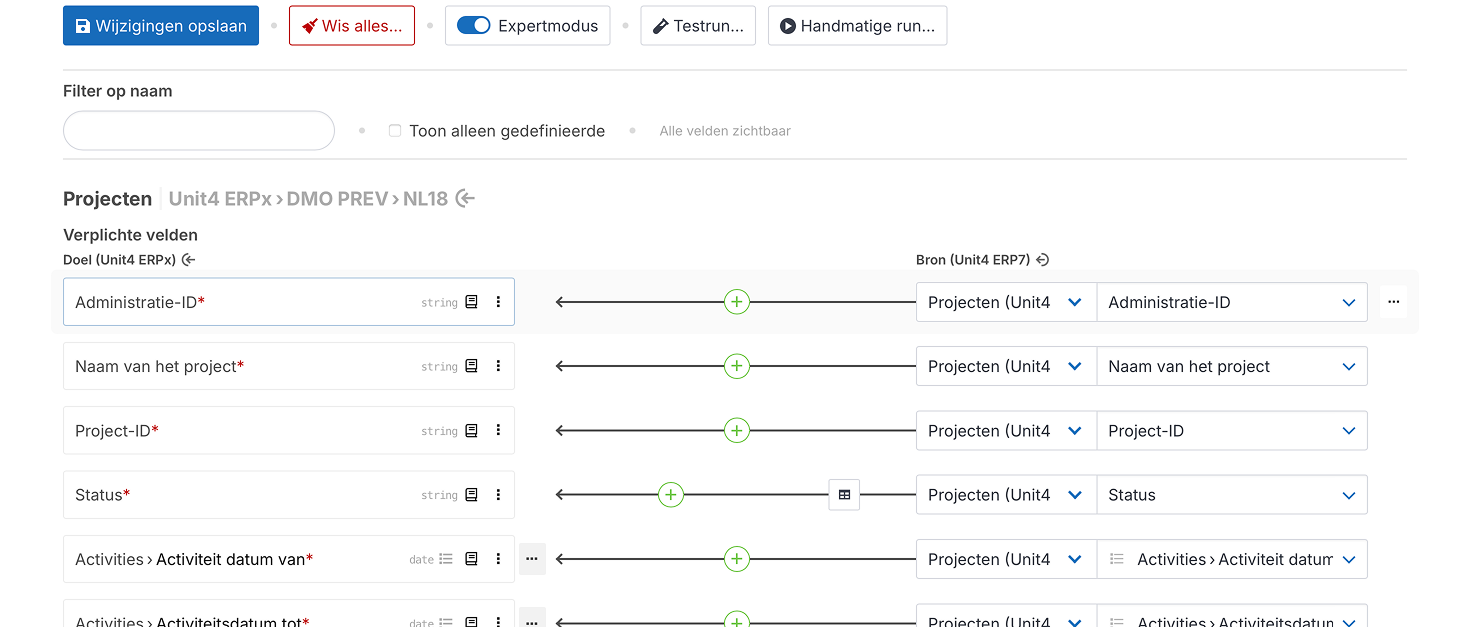Screen dimensions: 1470x627
Task: Check the Toon alleen gedefinieerde checkbox
Action: pyautogui.click(x=394, y=130)
